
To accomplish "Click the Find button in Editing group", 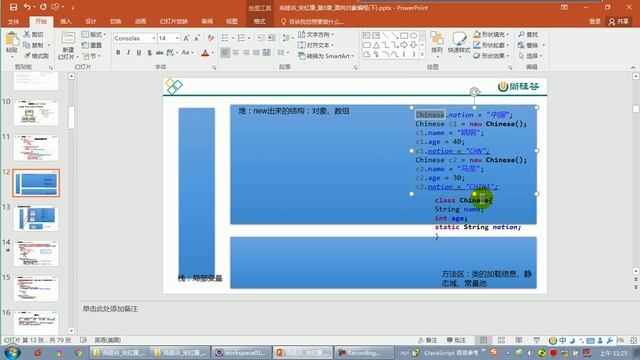I will (x=528, y=34).
